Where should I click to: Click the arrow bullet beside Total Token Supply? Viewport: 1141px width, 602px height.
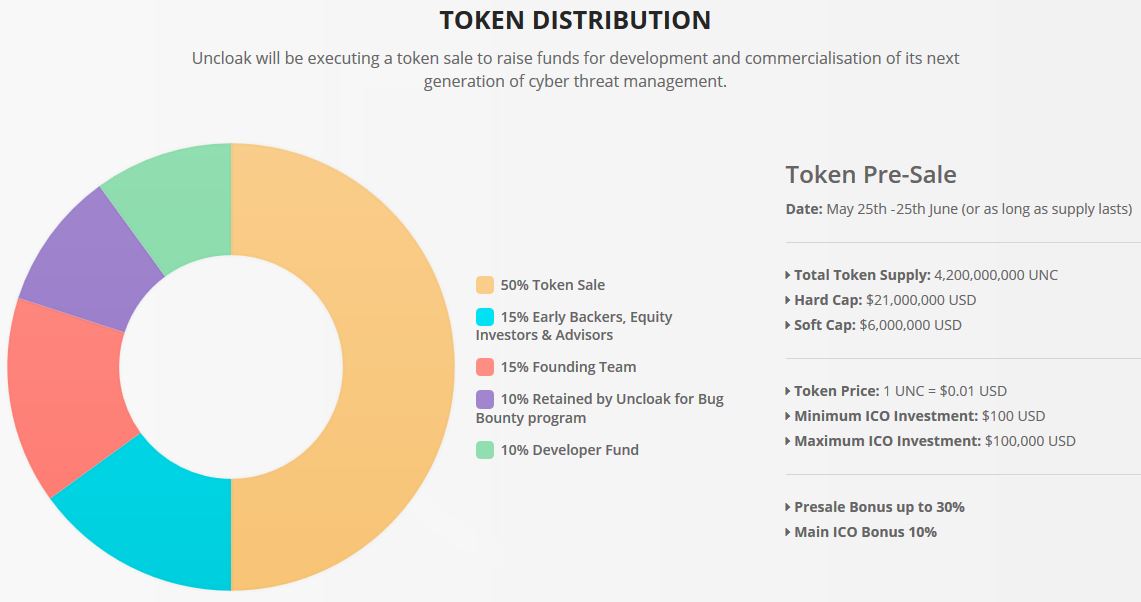[788, 275]
